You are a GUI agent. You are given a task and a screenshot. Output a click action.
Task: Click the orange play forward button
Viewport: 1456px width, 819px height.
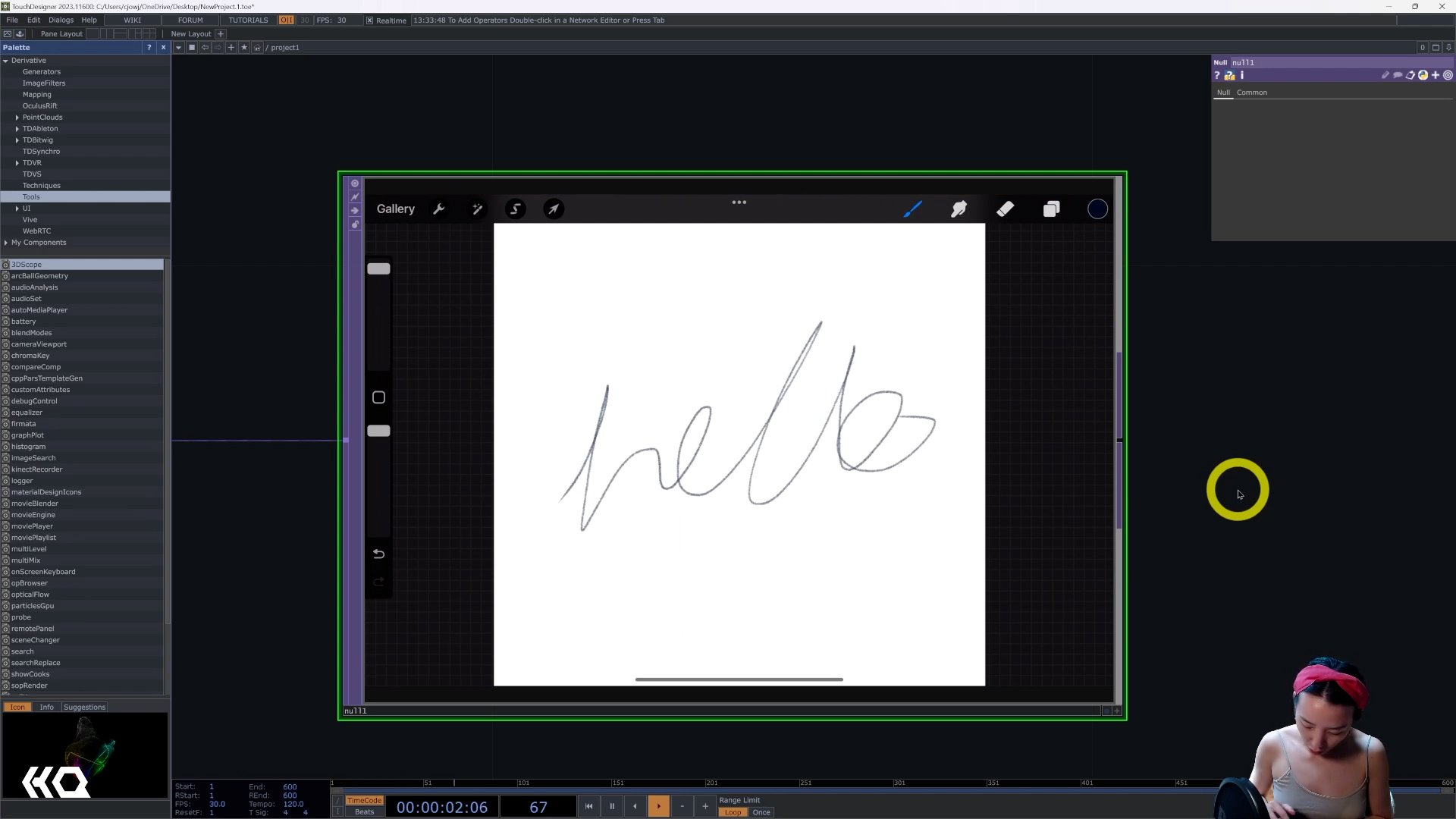658,807
